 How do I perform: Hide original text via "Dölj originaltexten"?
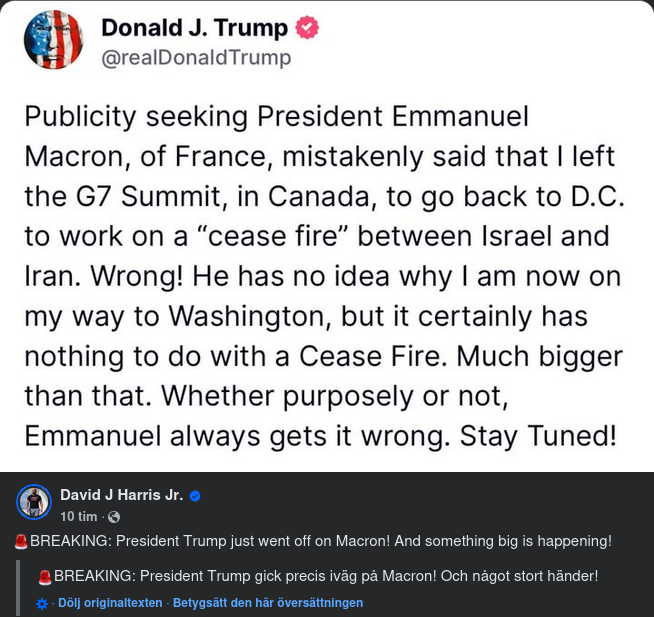[110, 603]
